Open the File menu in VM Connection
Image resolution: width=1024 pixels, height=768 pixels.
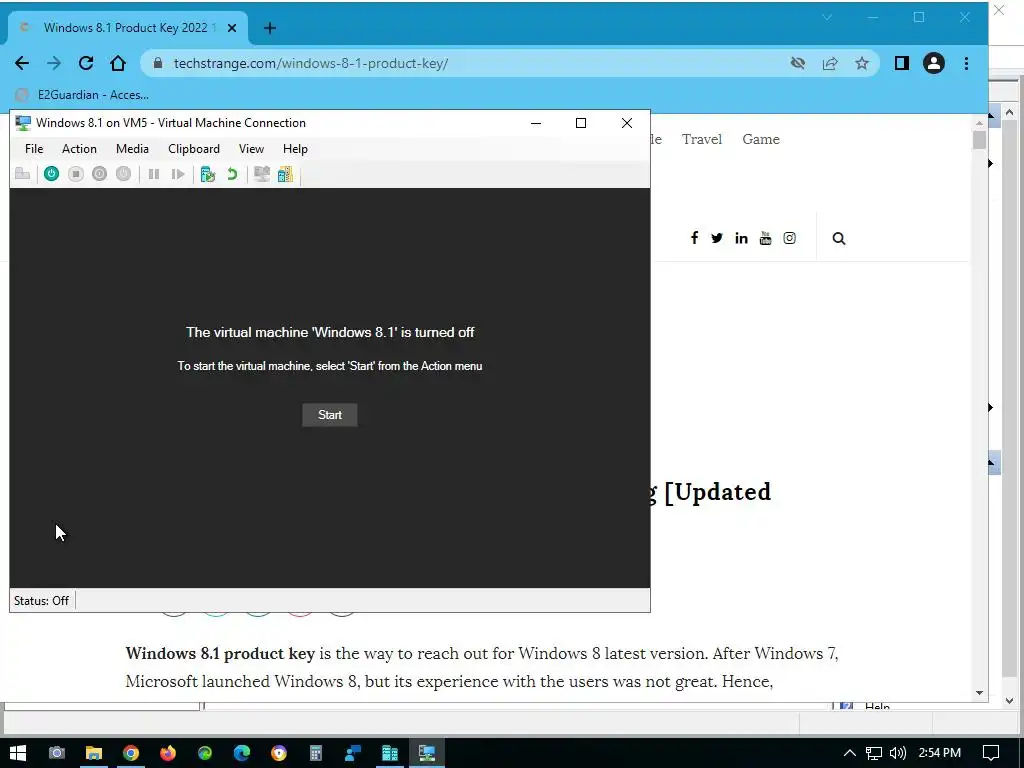[x=34, y=149]
